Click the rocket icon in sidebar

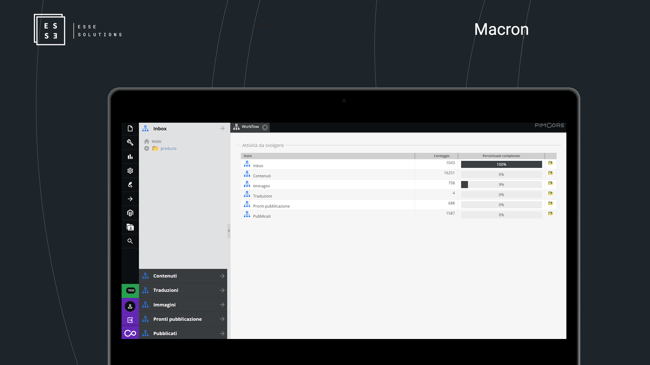click(130, 185)
